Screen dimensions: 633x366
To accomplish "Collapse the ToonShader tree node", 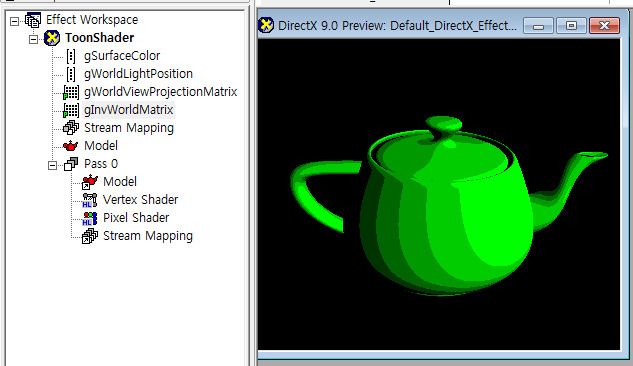I will (x=34, y=39).
